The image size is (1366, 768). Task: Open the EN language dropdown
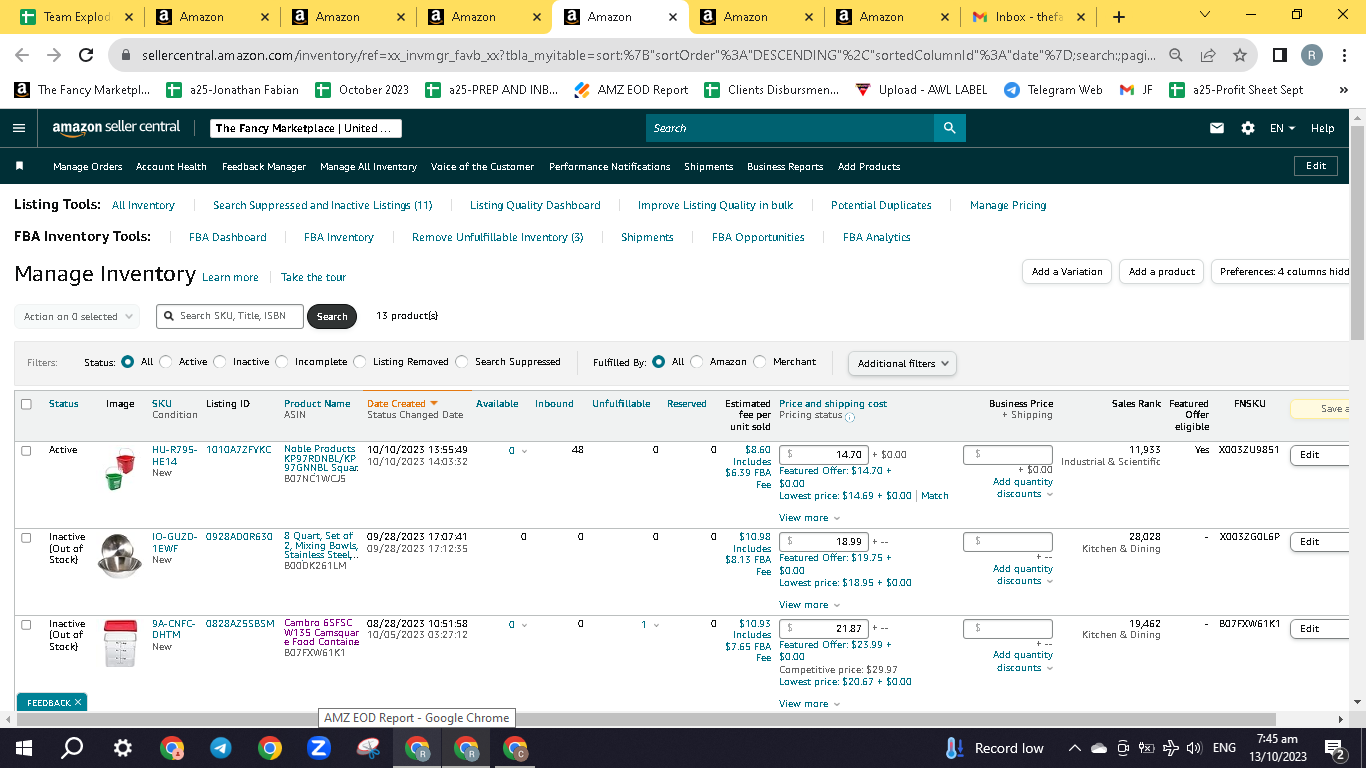[1282, 128]
